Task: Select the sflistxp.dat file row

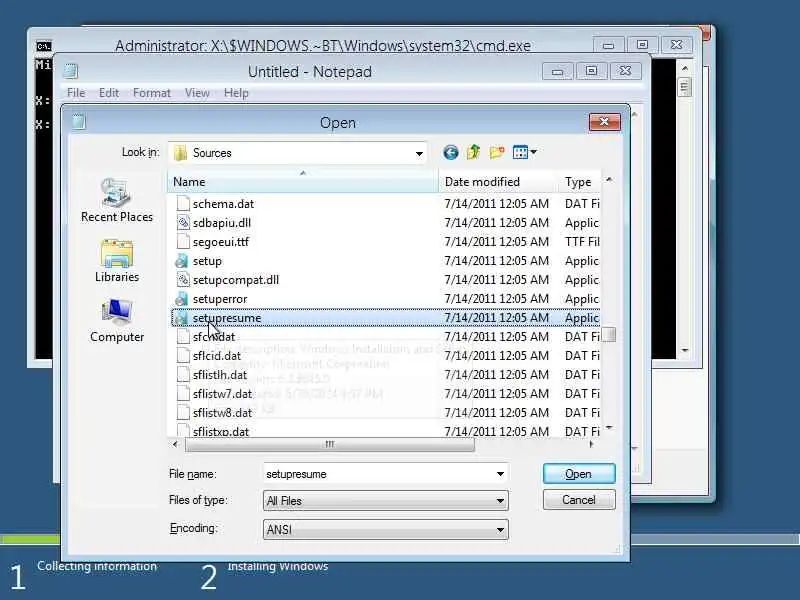Action: click(x=385, y=431)
